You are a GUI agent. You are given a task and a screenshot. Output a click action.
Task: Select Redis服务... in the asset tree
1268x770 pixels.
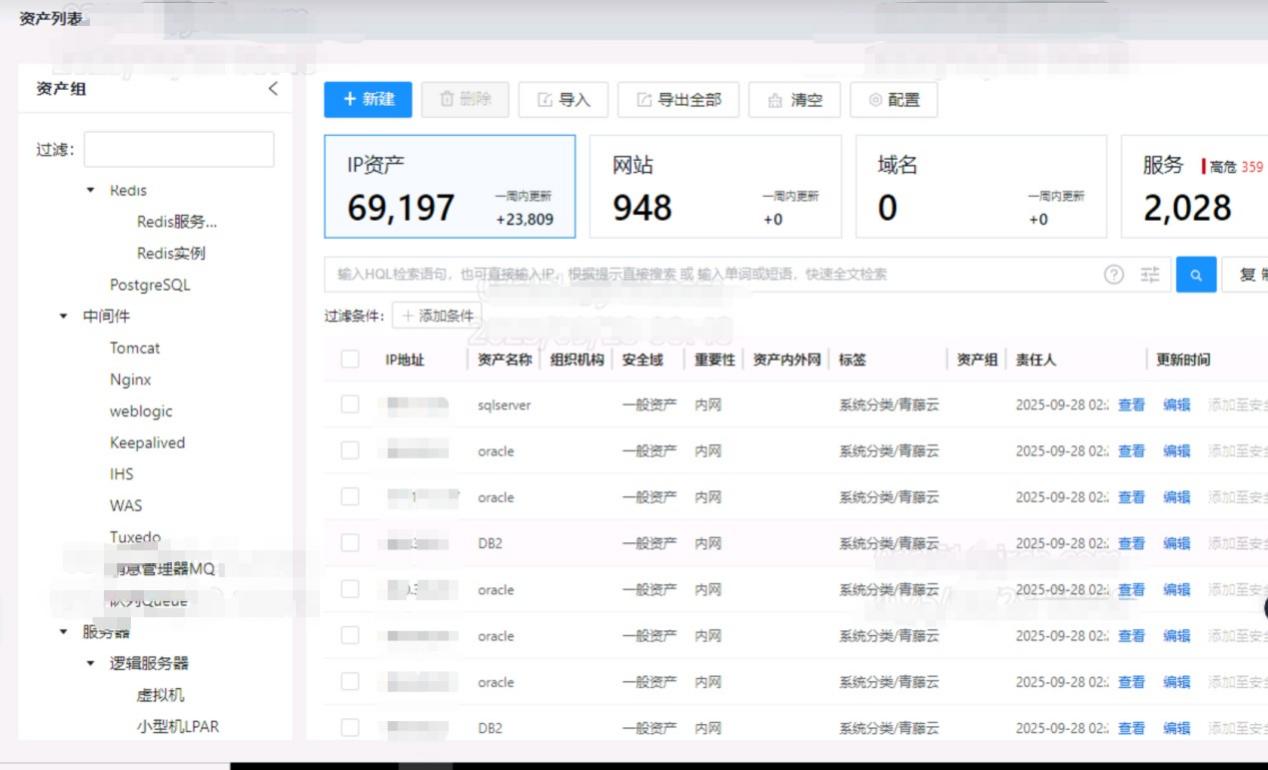click(177, 222)
